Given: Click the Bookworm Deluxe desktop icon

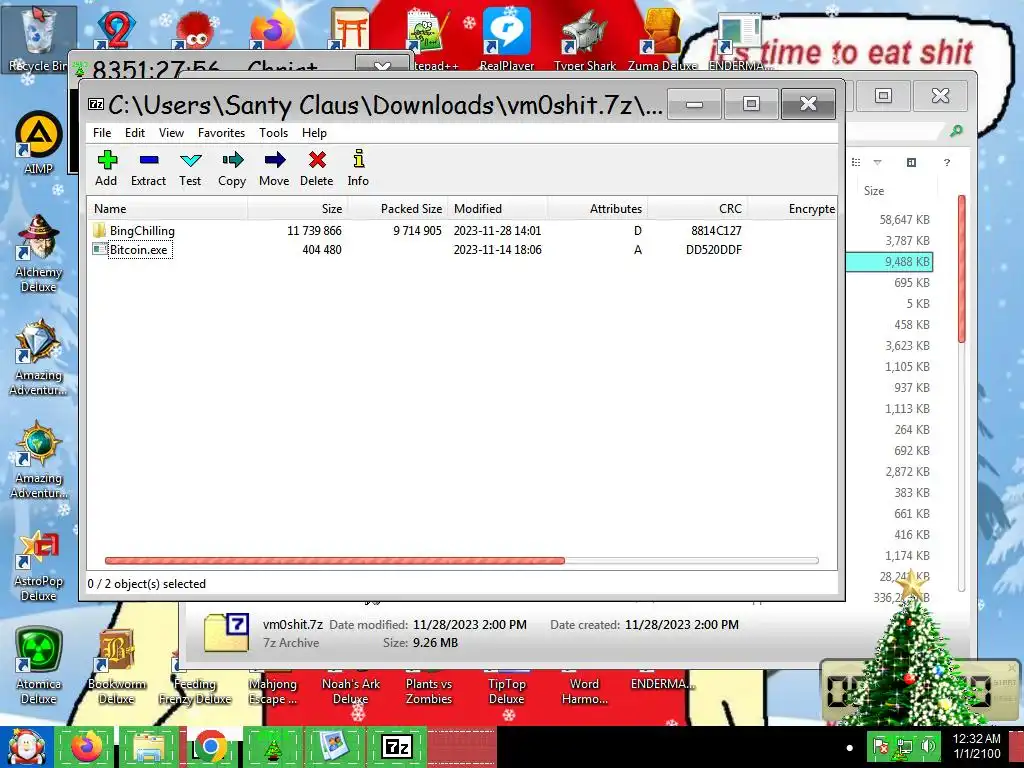Looking at the screenshot, I should (116, 666).
